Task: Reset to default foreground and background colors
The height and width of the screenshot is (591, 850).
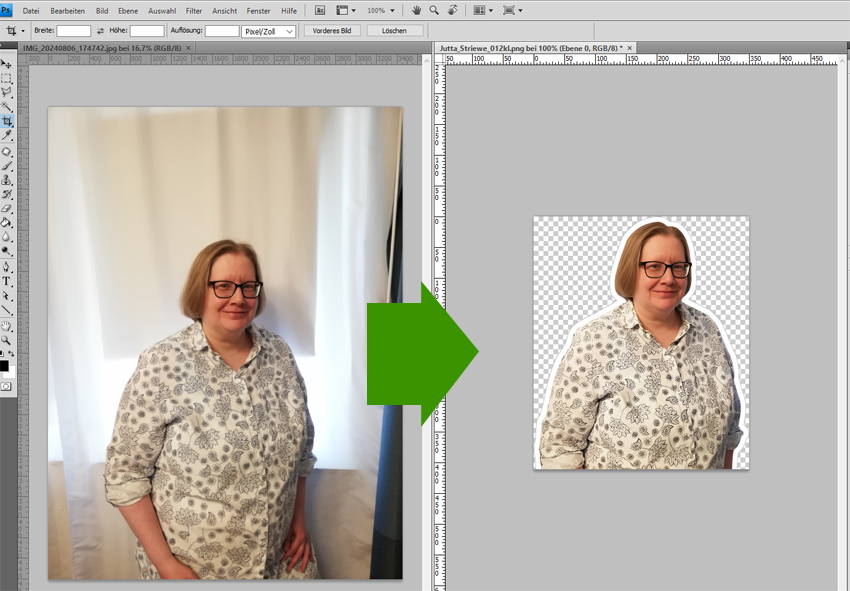Action: [2, 354]
